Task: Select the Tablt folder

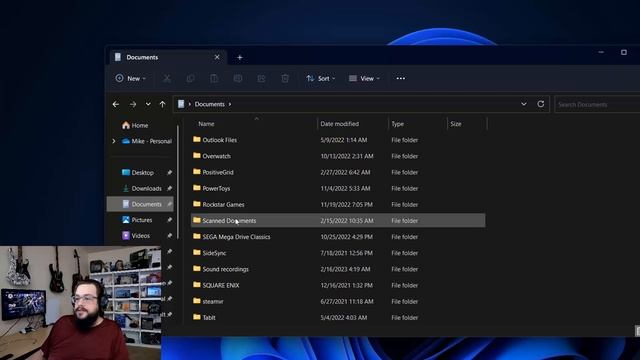Action: pyautogui.click(x=338, y=317)
